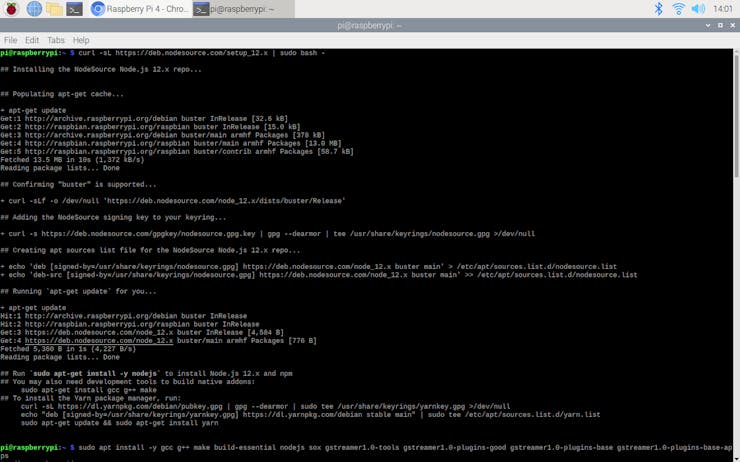The height and width of the screenshot is (462, 740).
Task: Click the 'Creating apt sources list file' line
Action: [150, 250]
